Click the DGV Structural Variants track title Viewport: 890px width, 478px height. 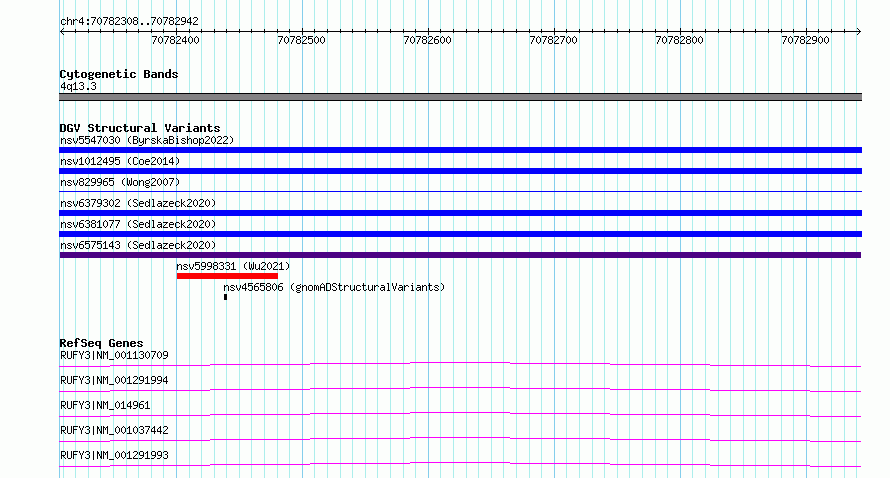[140, 128]
